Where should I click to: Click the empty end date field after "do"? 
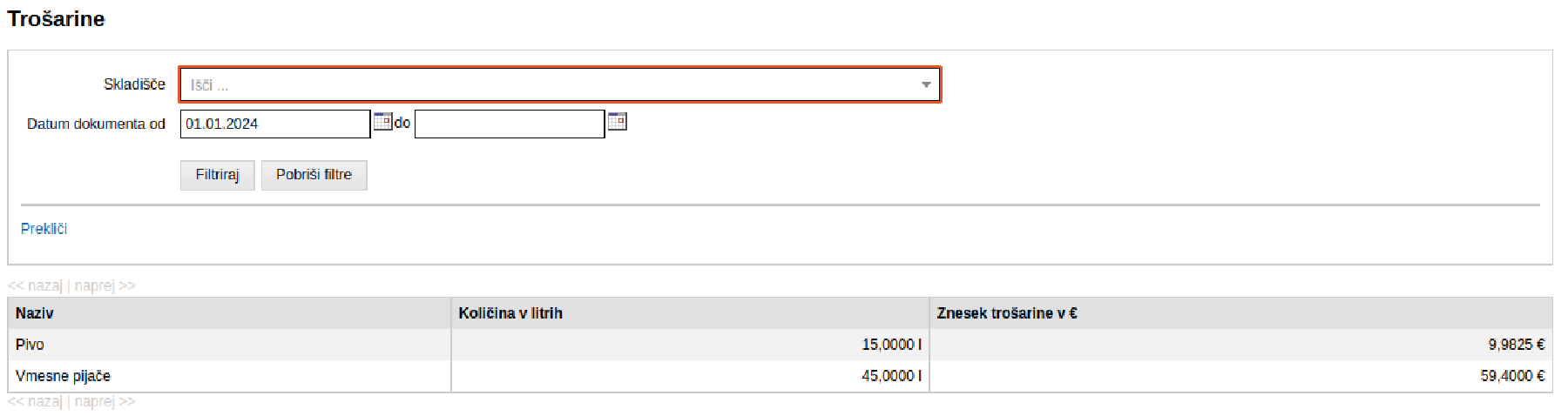509,124
